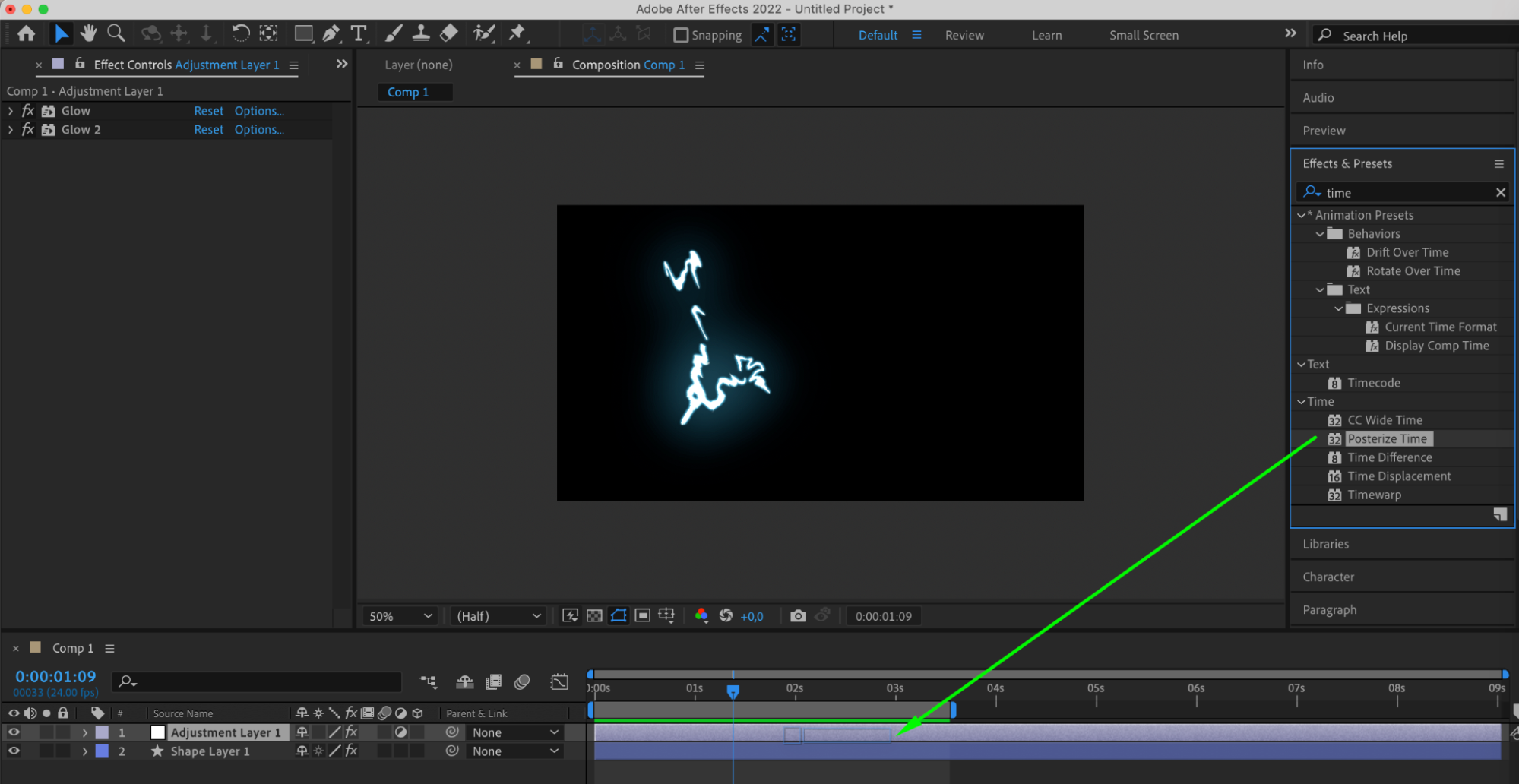
Task: Click the snapshot camera icon
Action: [798, 616]
